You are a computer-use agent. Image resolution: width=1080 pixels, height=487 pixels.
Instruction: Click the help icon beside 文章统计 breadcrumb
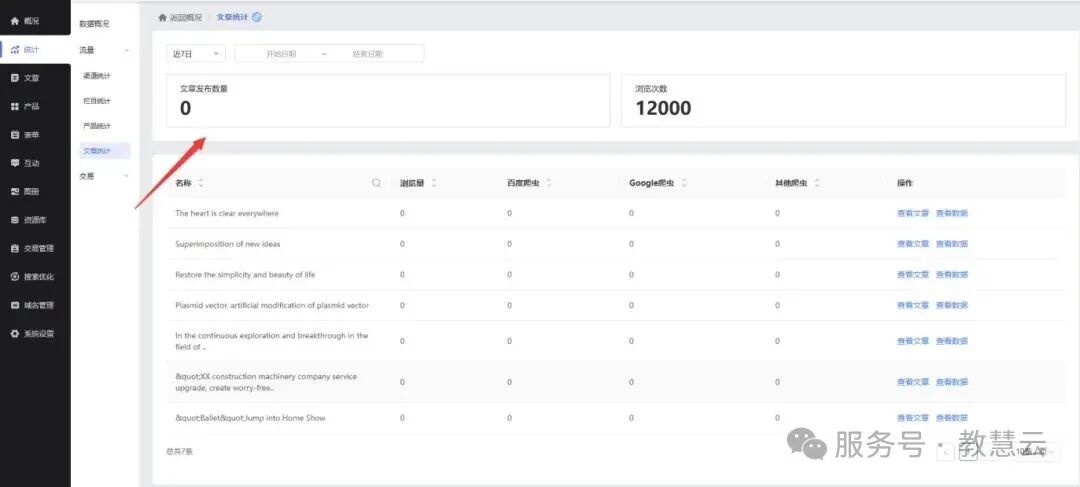[257, 17]
